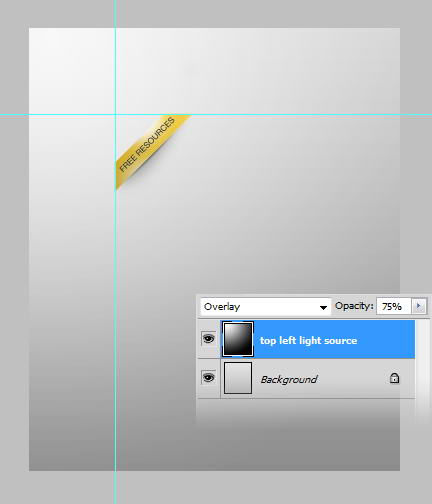Image resolution: width=432 pixels, height=504 pixels.
Task: Click where the two cyan guides cross
Action: (115, 115)
